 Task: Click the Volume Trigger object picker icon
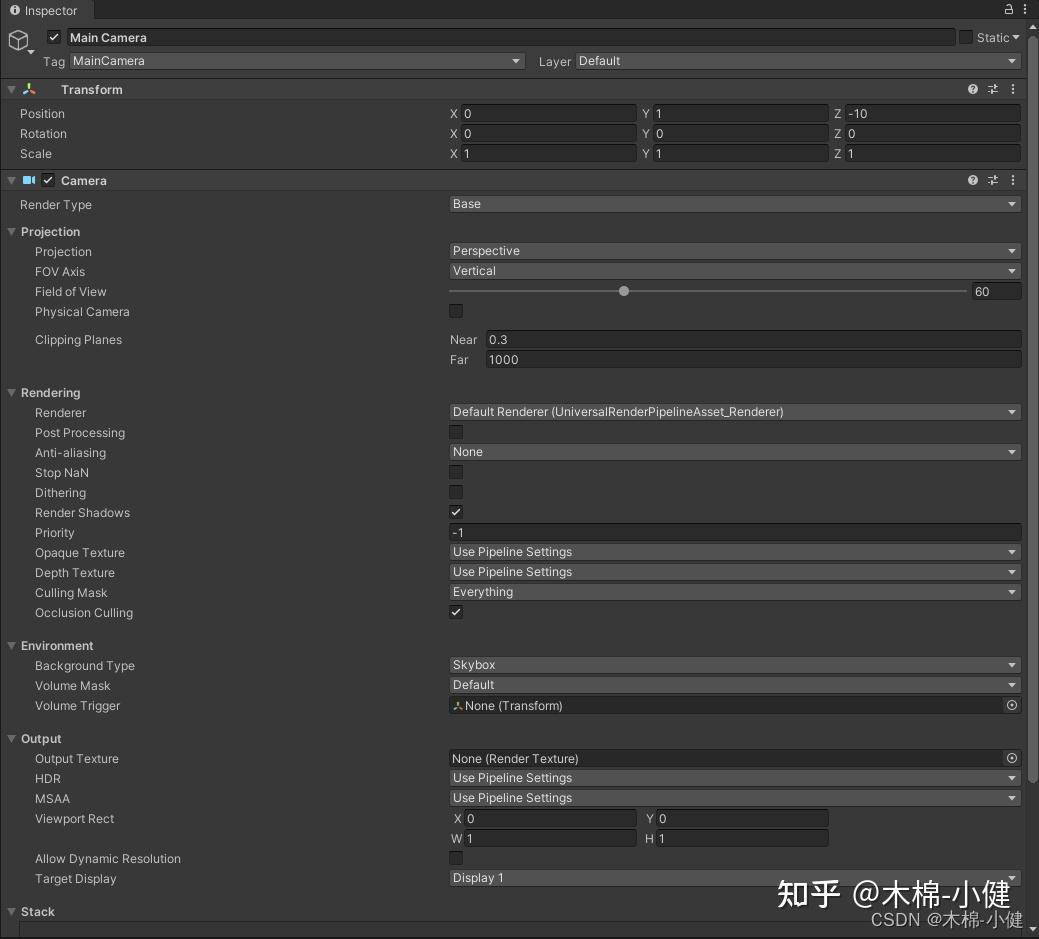1011,705
